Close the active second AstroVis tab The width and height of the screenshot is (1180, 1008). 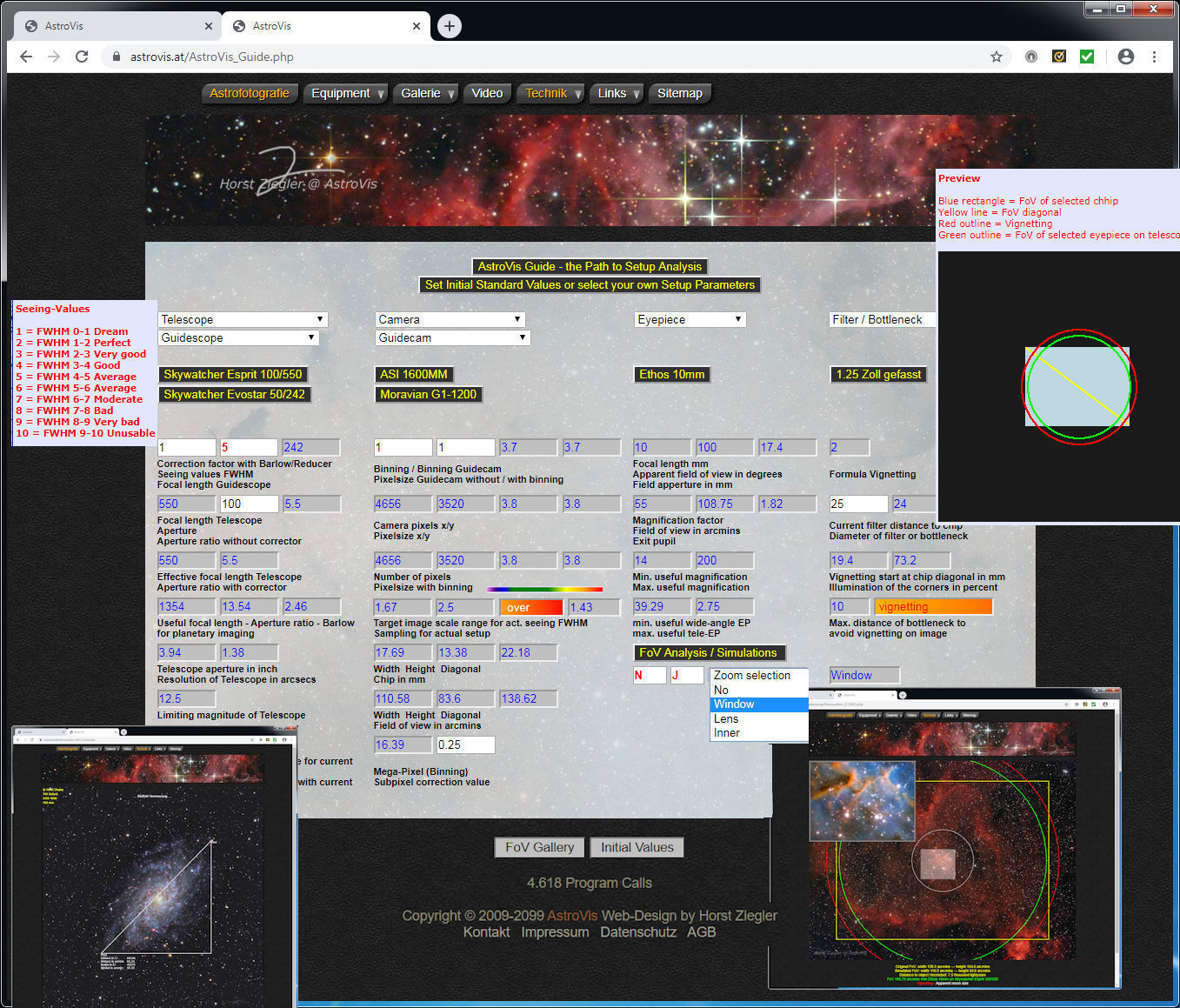click(x=417, y=26)
